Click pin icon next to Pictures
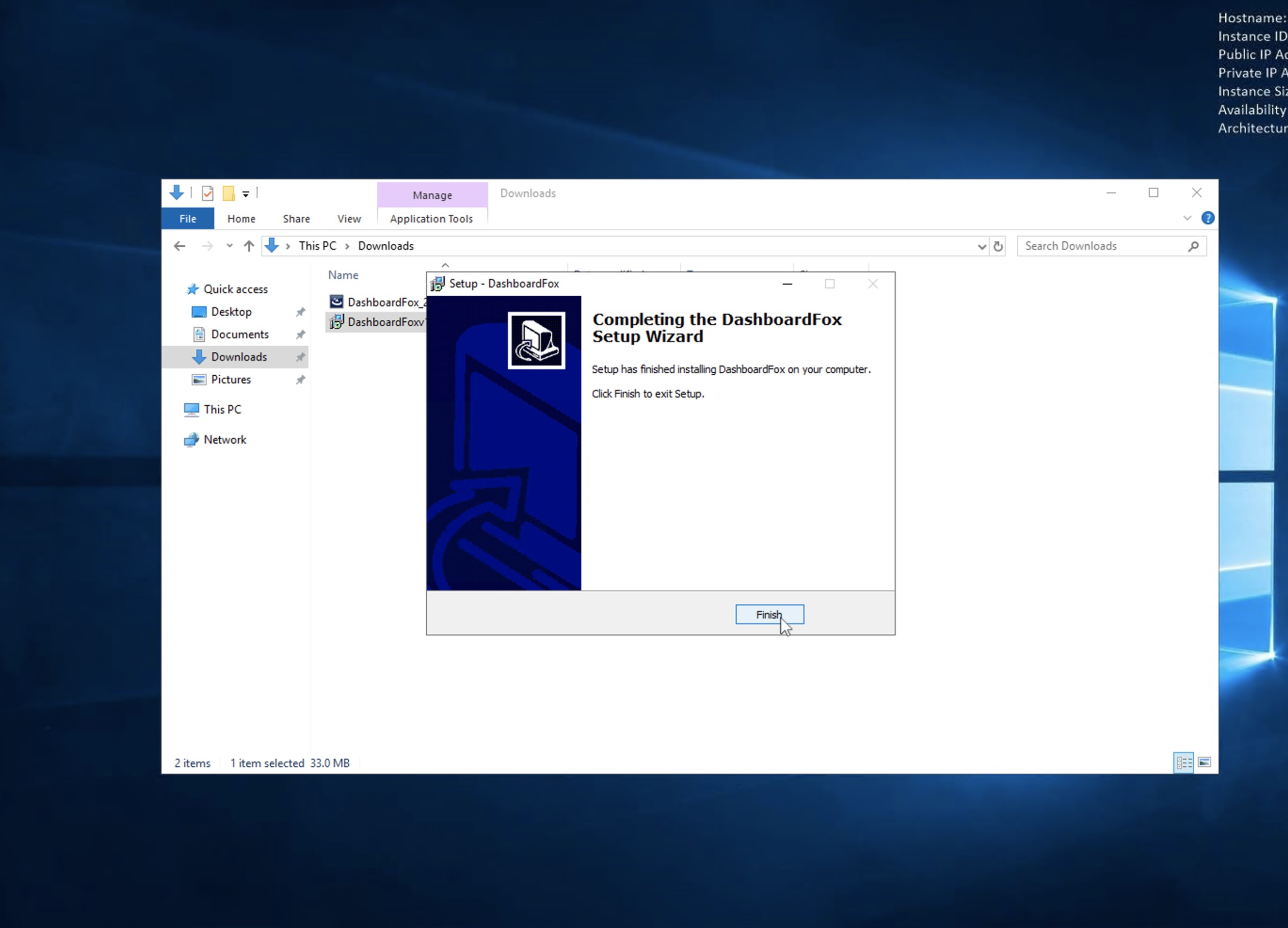 [300, 379]
